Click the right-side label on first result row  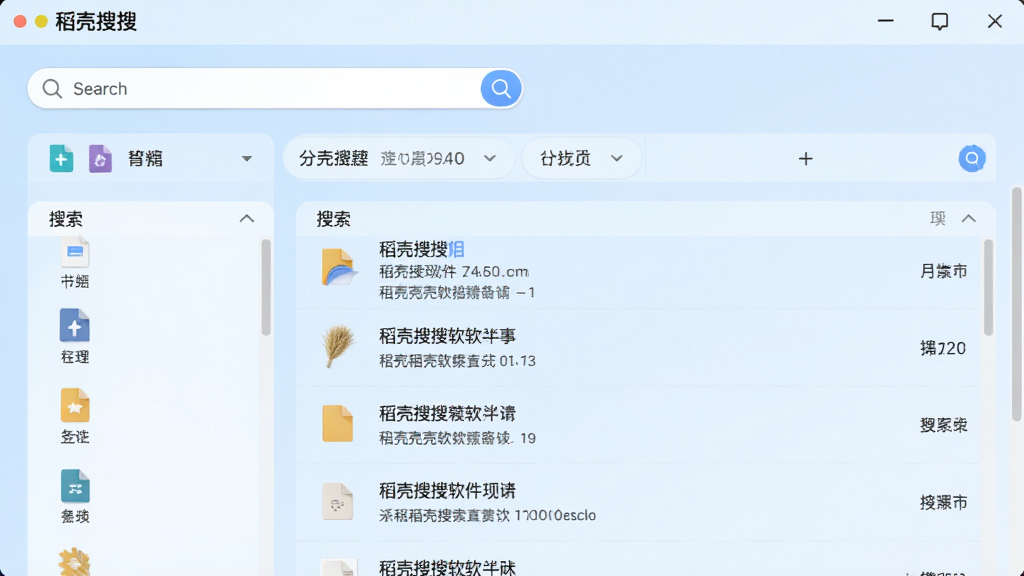click(944, 271)
